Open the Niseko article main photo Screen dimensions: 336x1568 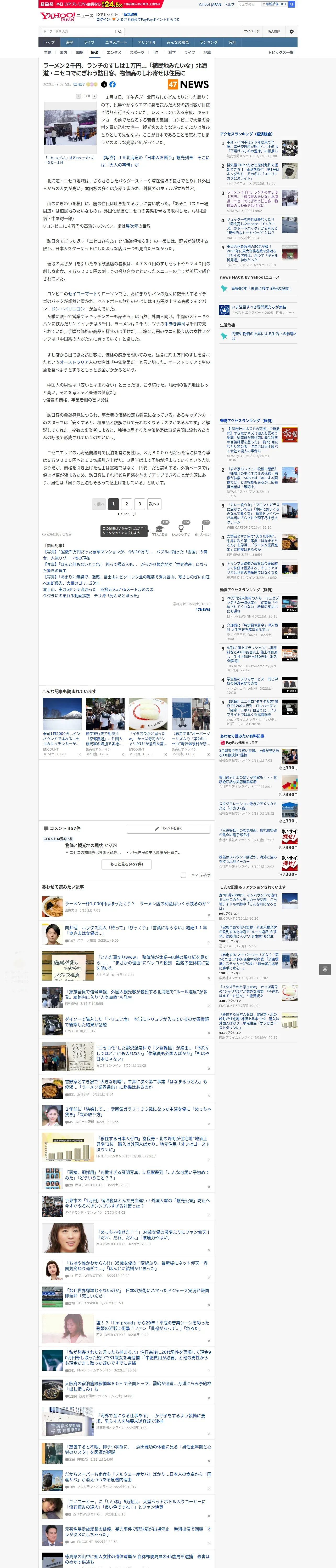tap(70, 127)
